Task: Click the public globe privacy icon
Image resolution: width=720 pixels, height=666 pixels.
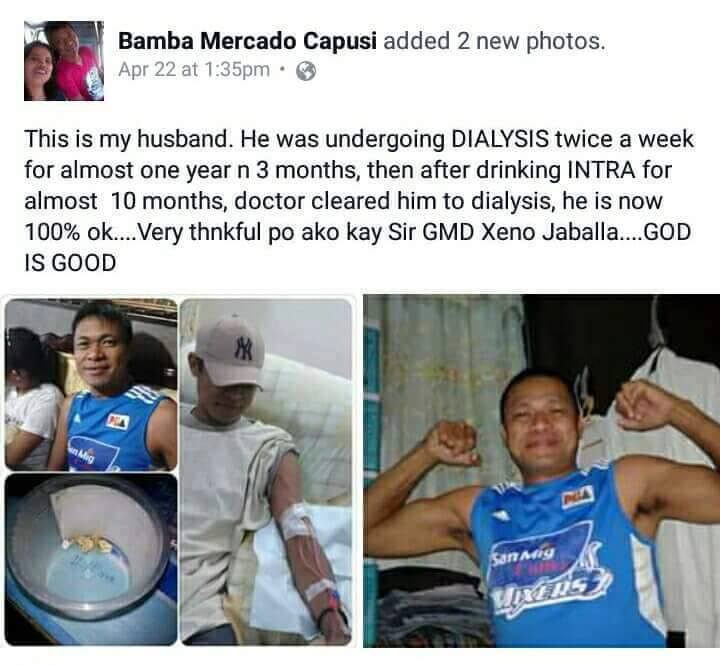Action: (306, 71)
